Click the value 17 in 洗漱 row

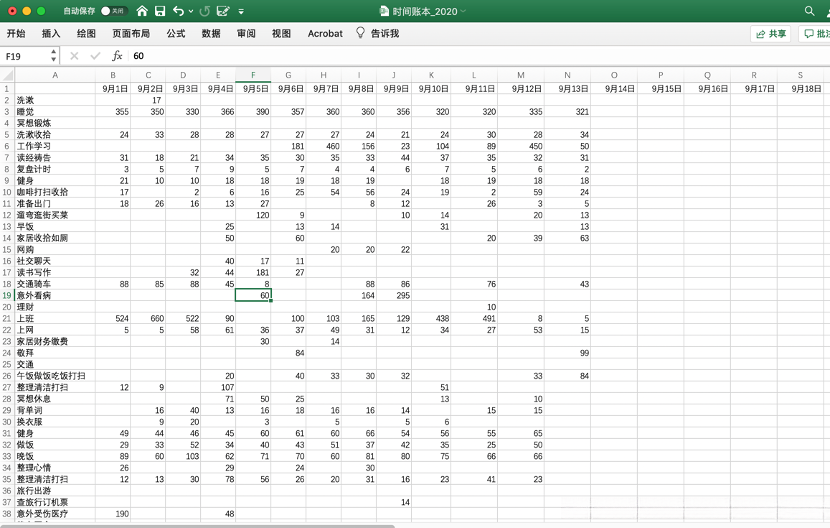pyautogui.click(x=157, y=100)
